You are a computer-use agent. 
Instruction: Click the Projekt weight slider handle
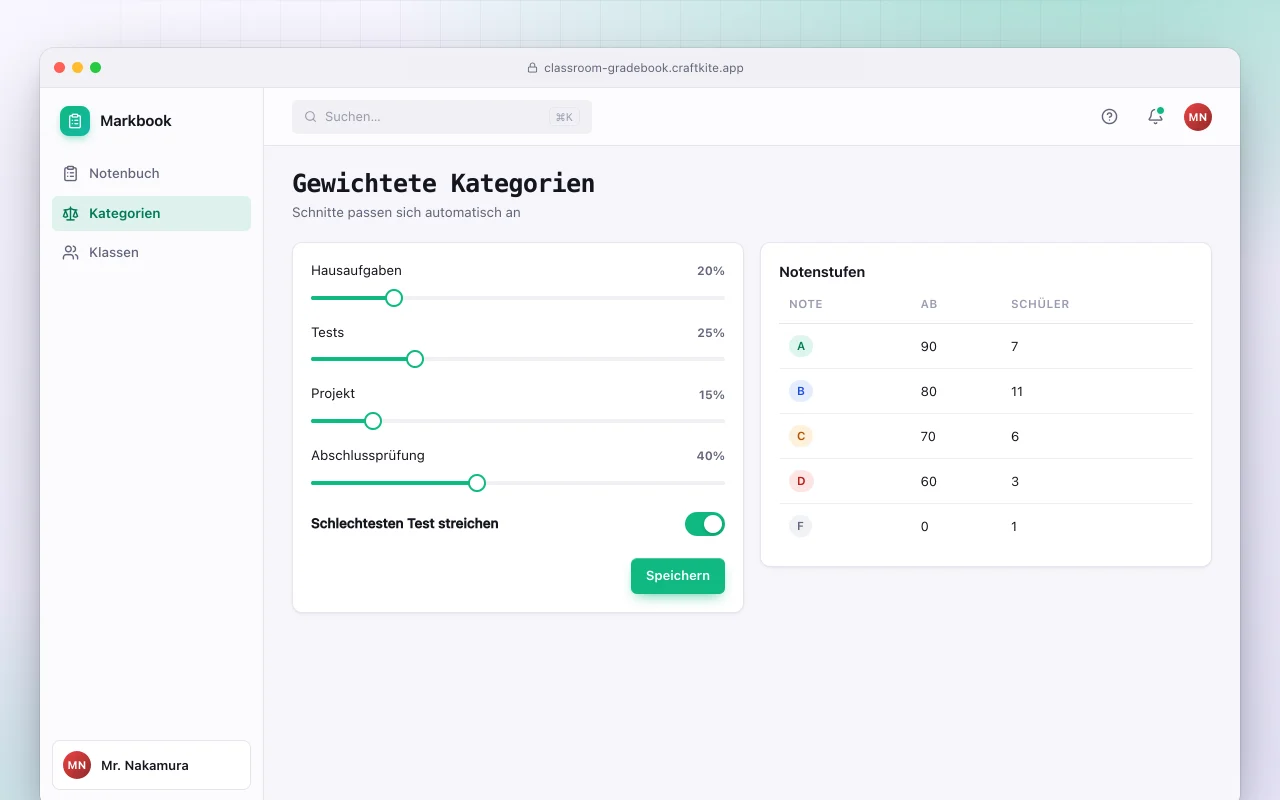coord(373,421)
